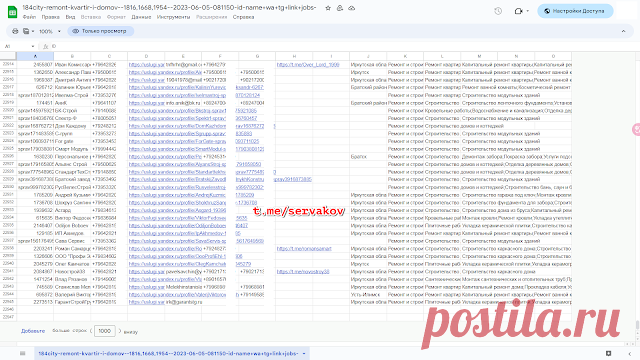Viewport: 640px width, 360px height.
Task: Open the A1 name box dropdown
Action: click(x=33, y=46)
